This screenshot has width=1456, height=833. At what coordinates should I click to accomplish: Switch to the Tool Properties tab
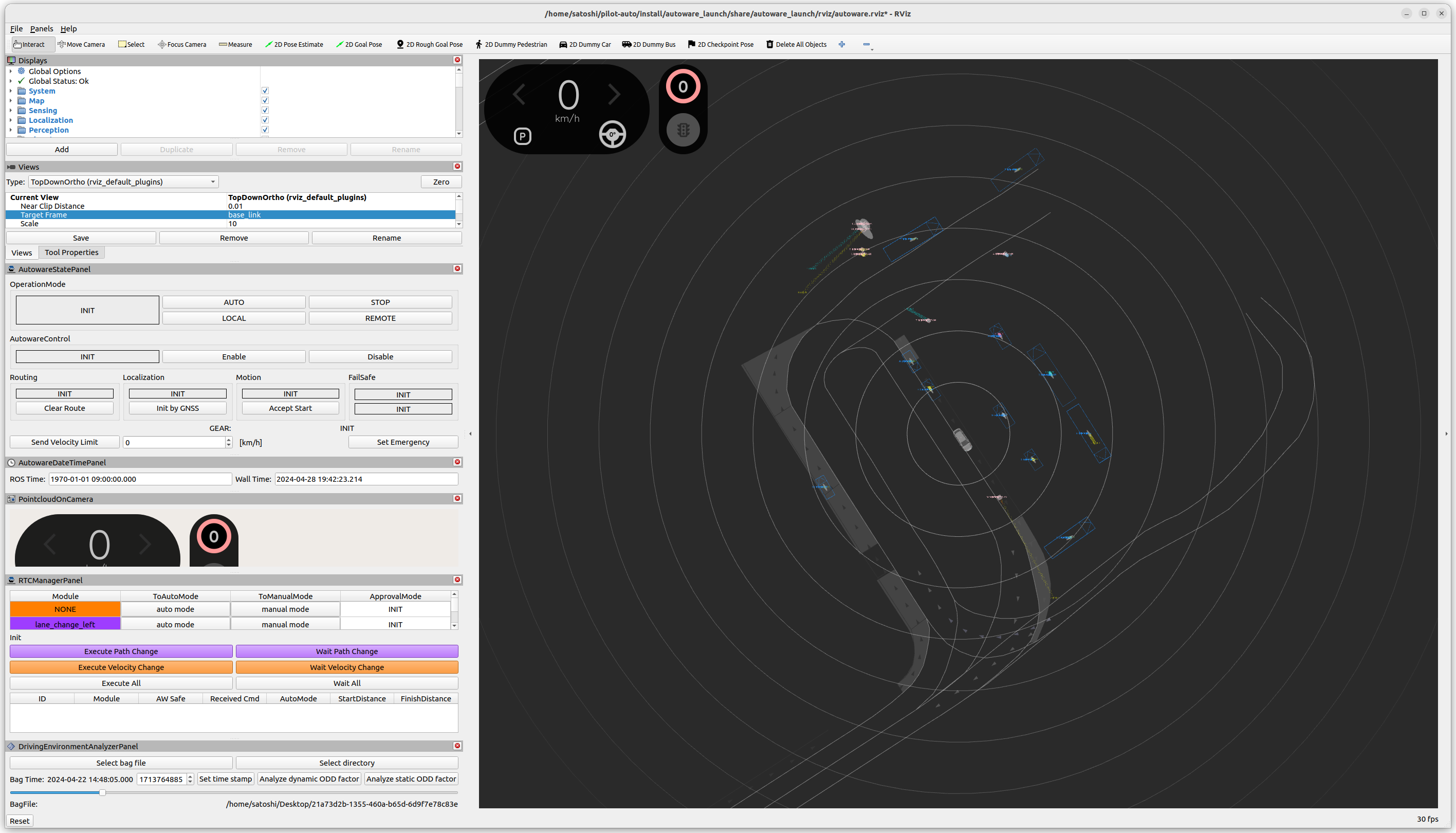tap(71, 252)
